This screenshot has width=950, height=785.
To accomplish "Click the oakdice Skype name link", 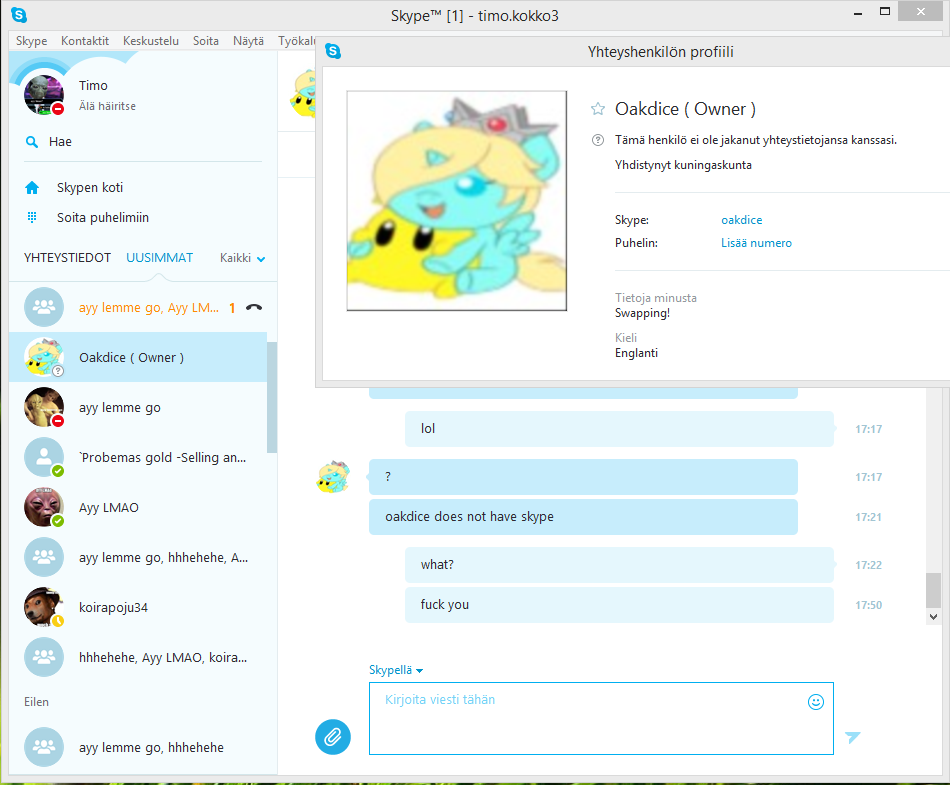I will [742, 220].
